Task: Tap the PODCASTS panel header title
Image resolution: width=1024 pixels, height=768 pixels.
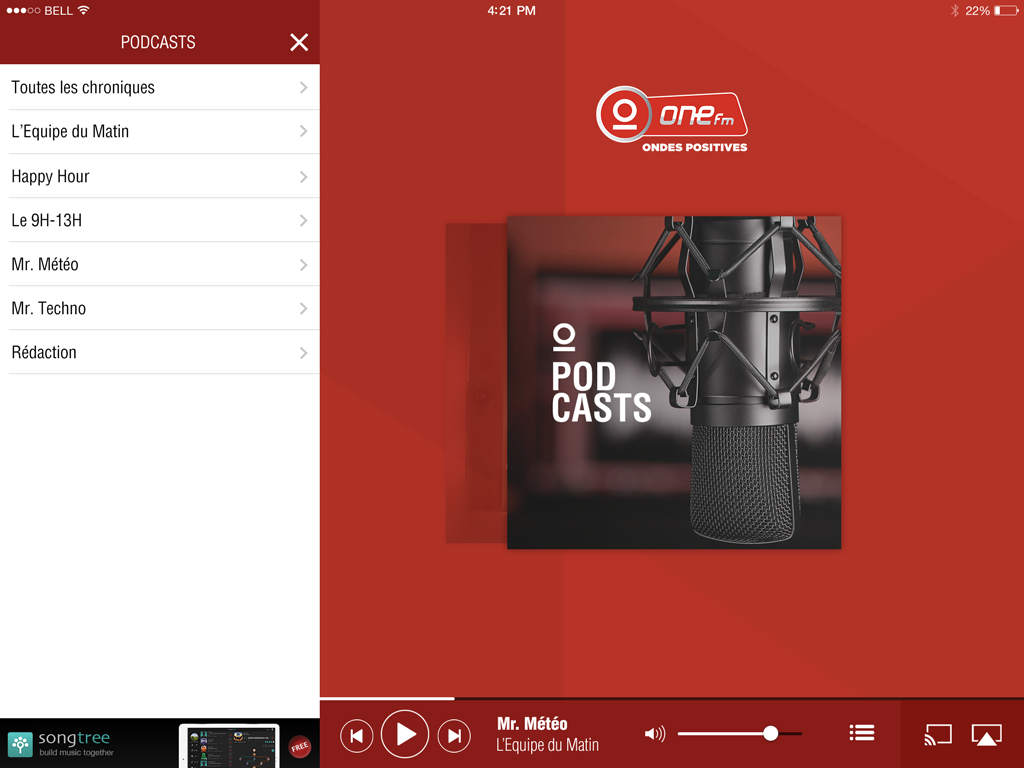Action: pyautogui.click(x=158, y=42)
